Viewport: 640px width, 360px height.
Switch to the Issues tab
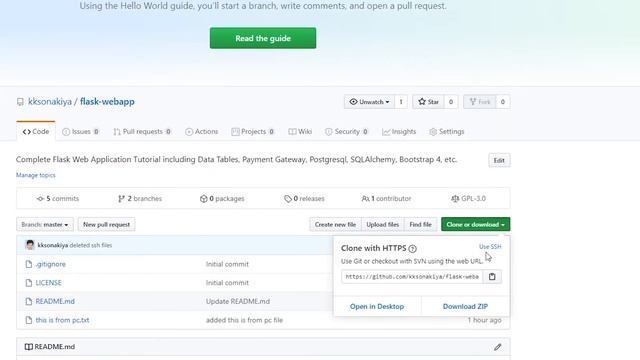coord(80,131)
